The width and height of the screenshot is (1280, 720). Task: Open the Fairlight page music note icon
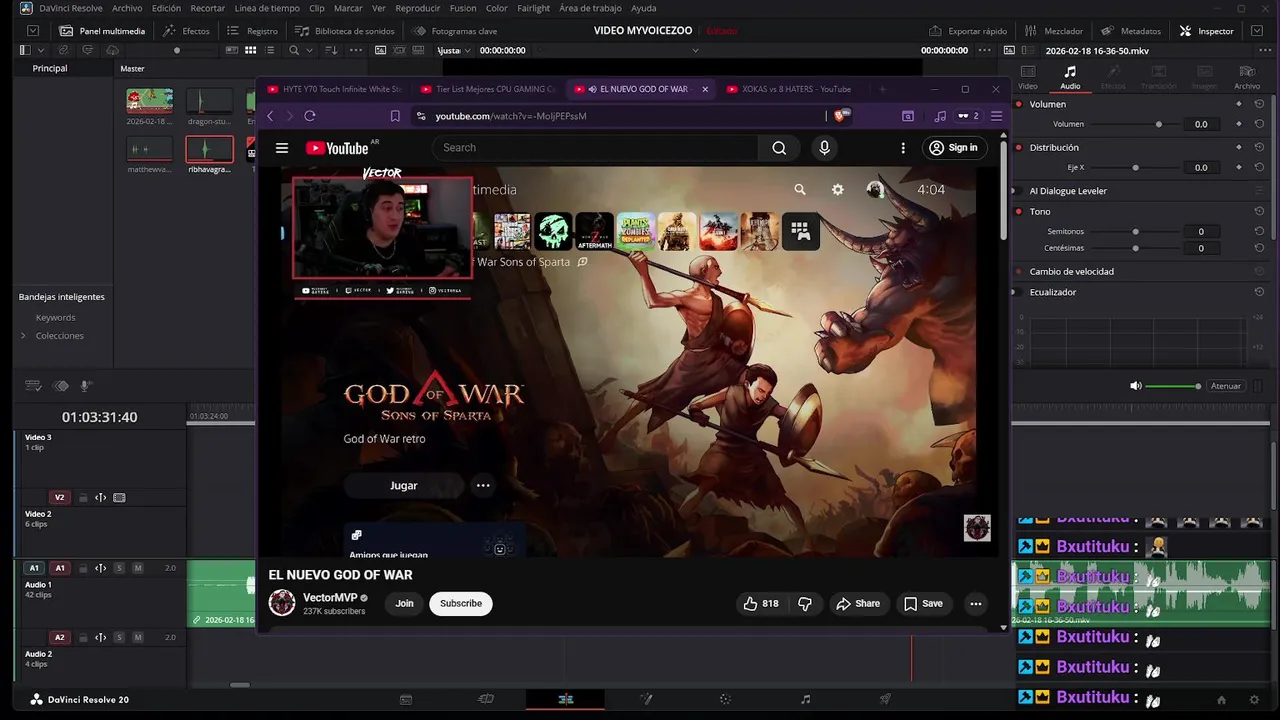tap(806, 699)
